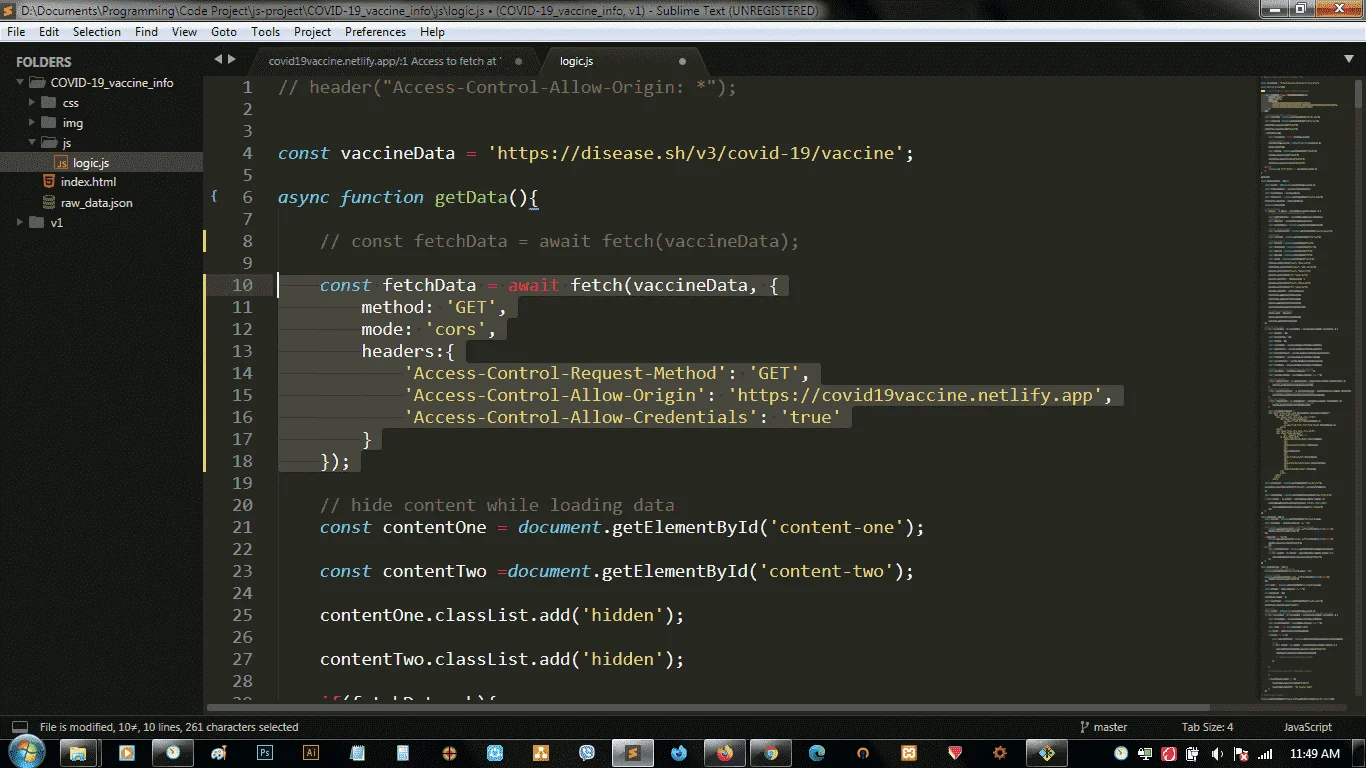
Task: Click the FOLDERS heading in the sidebar
Action: (x=44, y=62)
